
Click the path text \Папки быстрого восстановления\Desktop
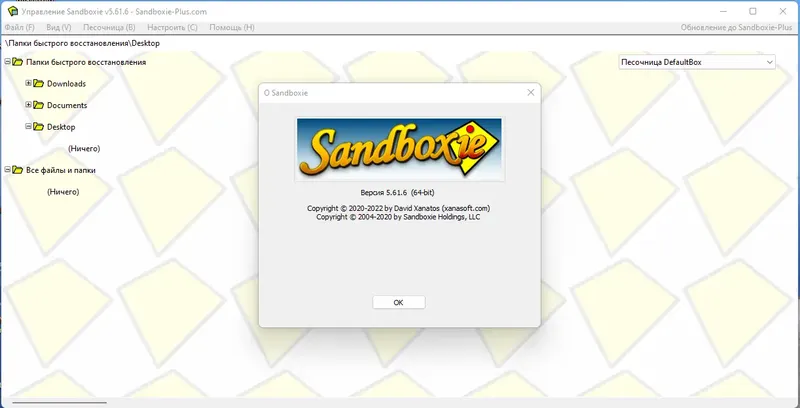pos(82,43)
